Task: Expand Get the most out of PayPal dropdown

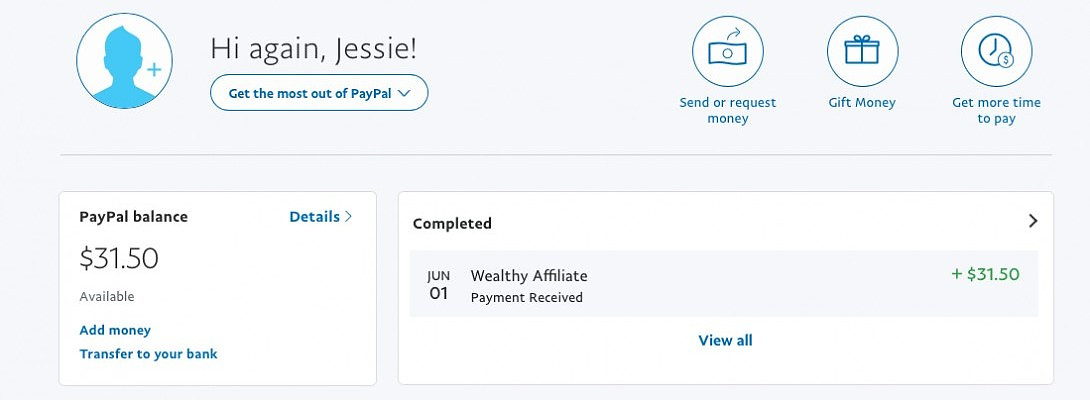Action: point(319,93)
